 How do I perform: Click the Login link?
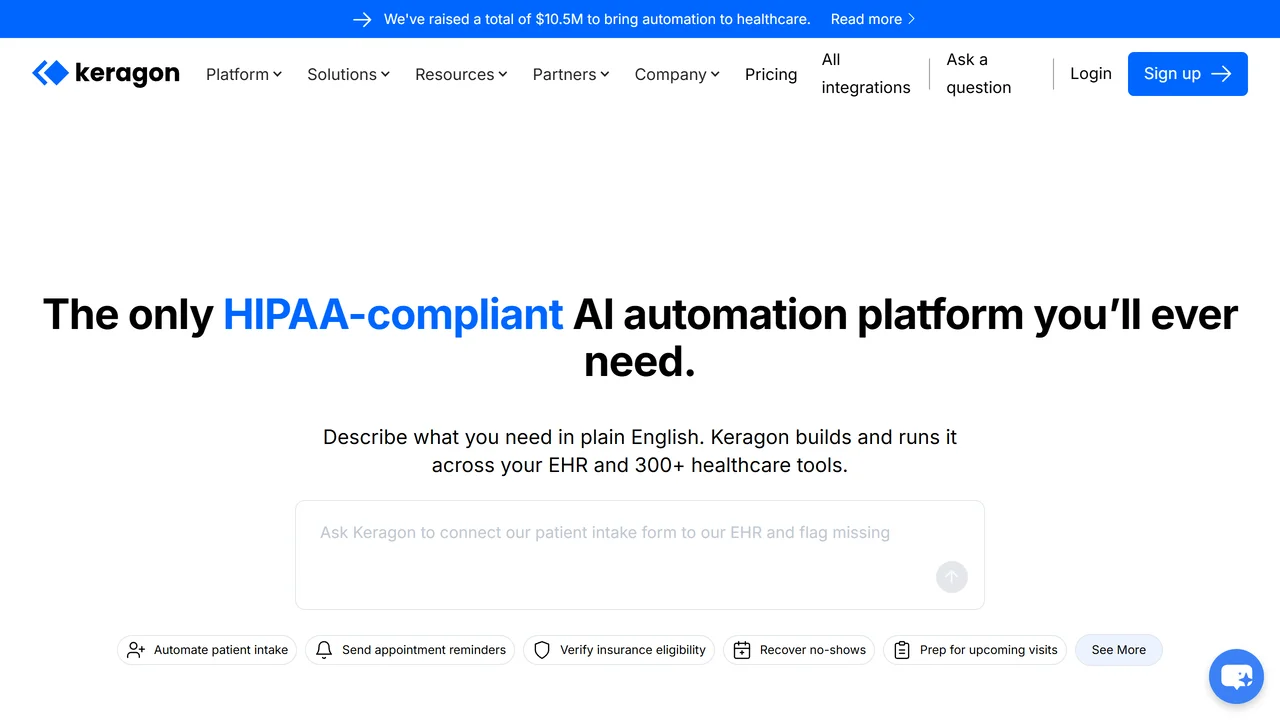(x=1091, y=74)
